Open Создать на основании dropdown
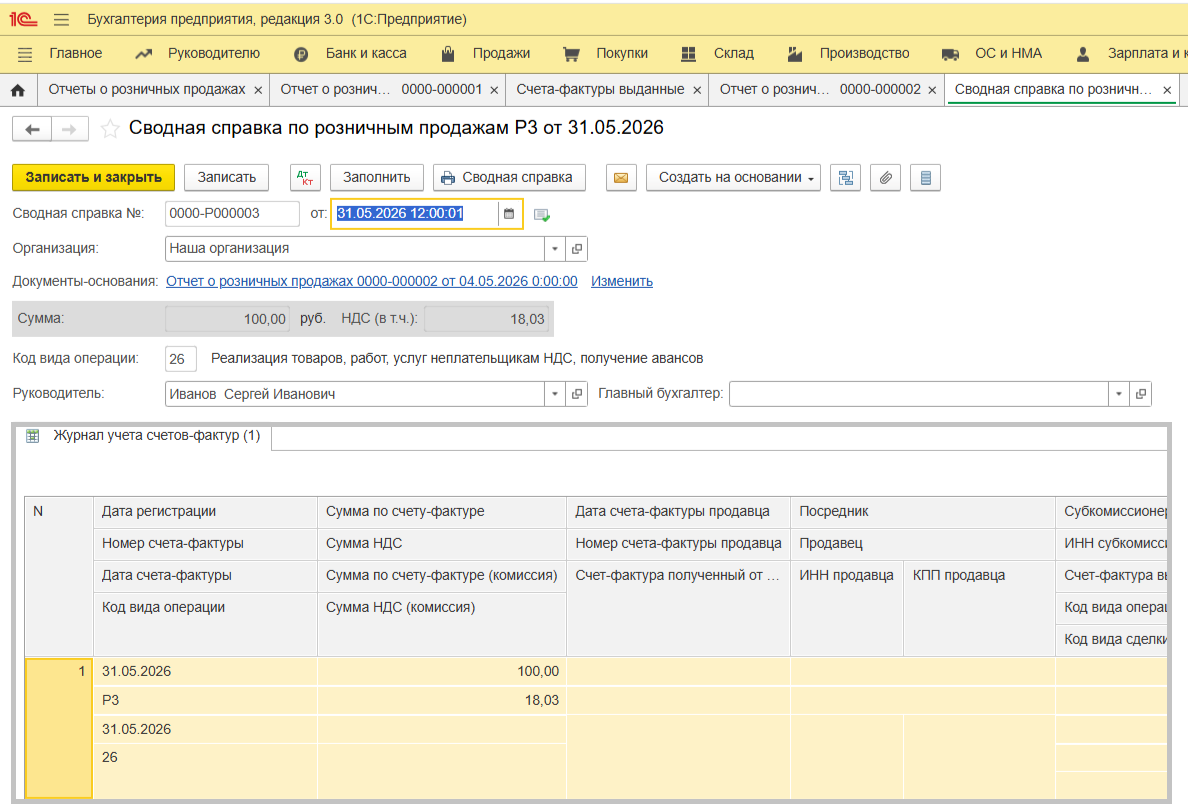Image resolution: width=1188 pixels, height=812 pixels. pyautogui.click(x=733, y=177)
